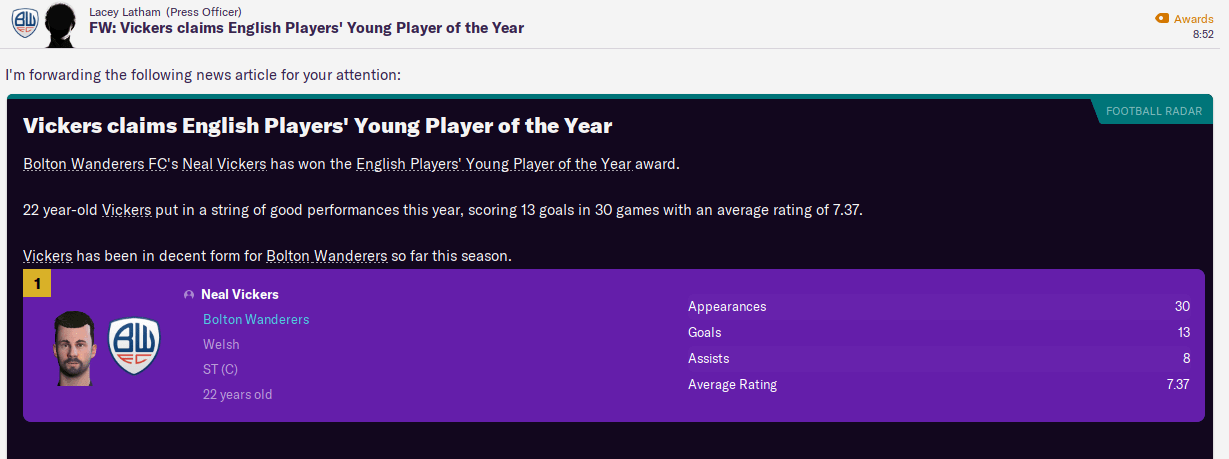Click 'Vickers' in the 'decent form' sentence
Screen dimensions: 1229x459
click(x=47, y=256)
